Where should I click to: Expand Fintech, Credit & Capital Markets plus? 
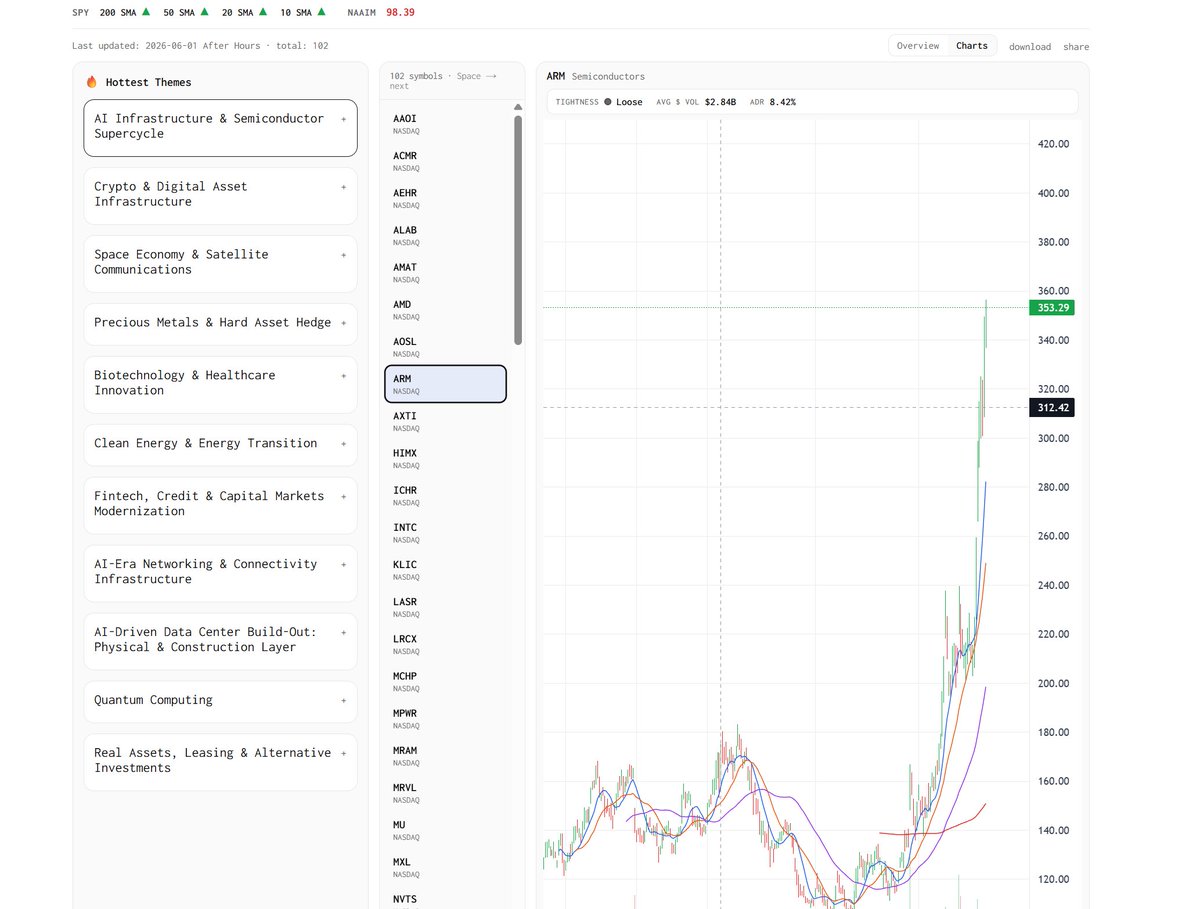(x=344, y=496)
